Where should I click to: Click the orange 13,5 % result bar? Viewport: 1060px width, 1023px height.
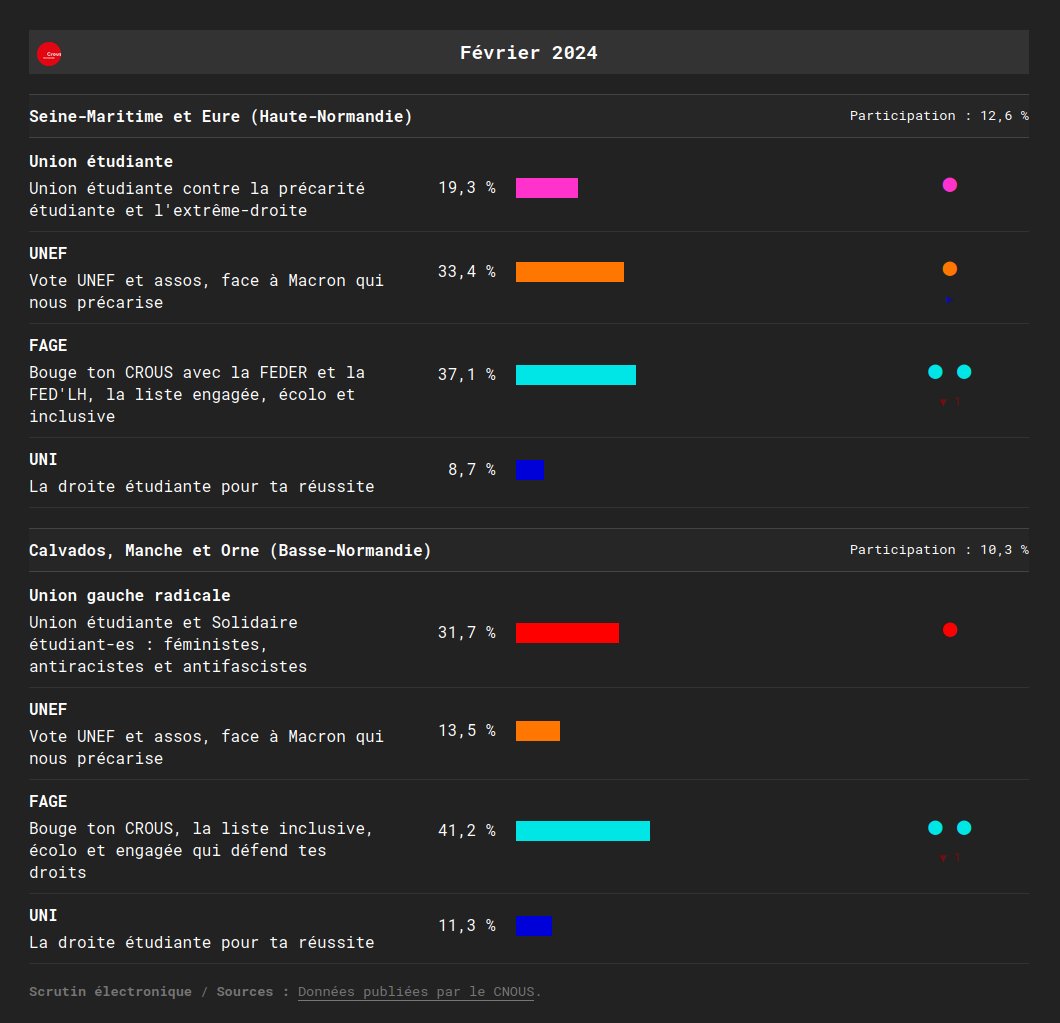pyautogui.click(x=537, y=731)
